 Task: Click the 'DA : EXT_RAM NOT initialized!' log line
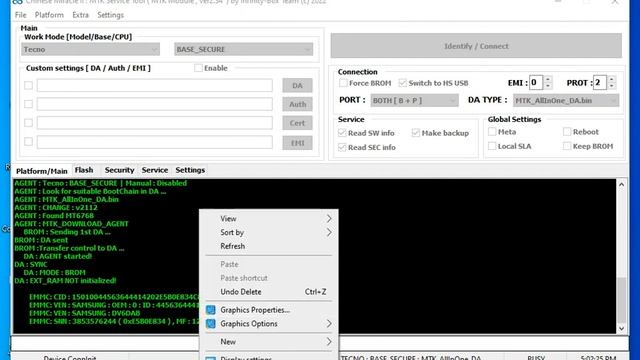coord(65,281)
